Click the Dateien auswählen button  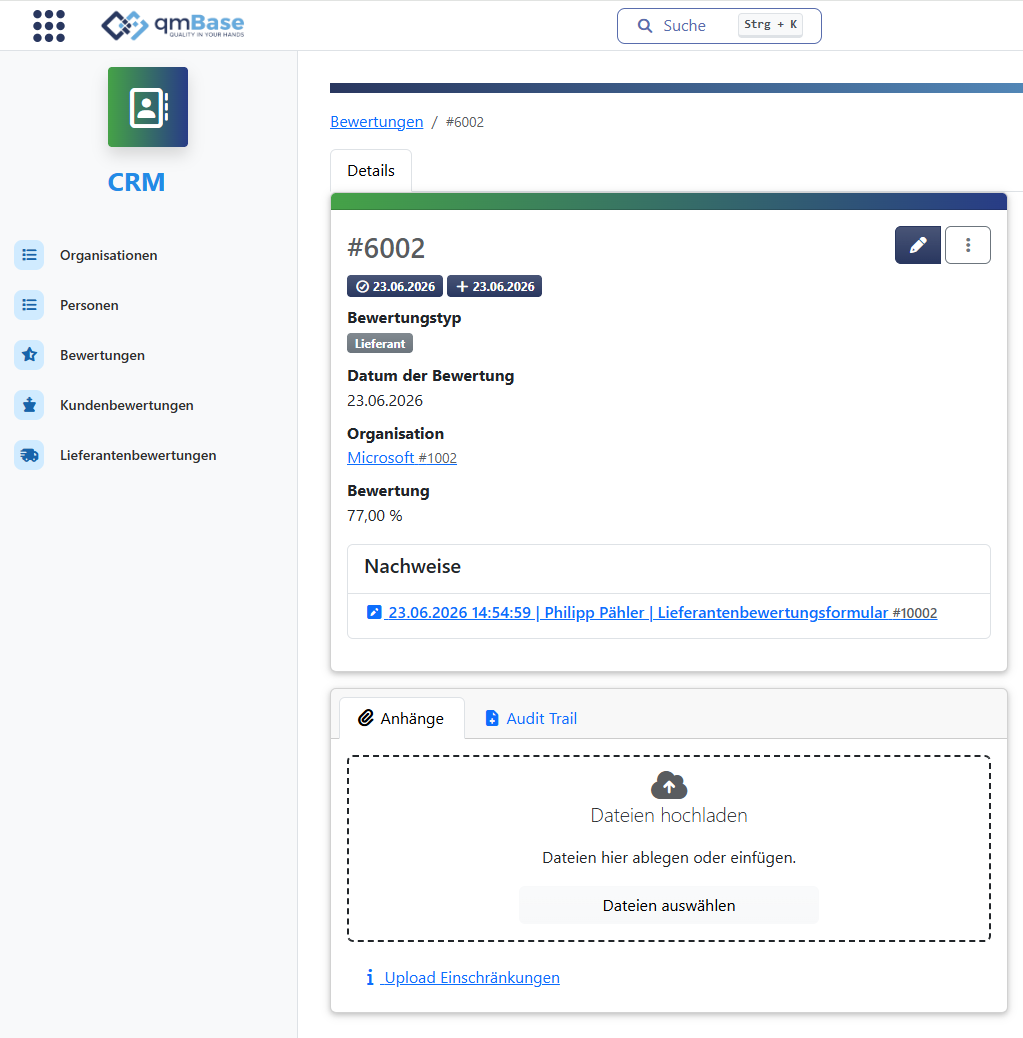(669, 905)
